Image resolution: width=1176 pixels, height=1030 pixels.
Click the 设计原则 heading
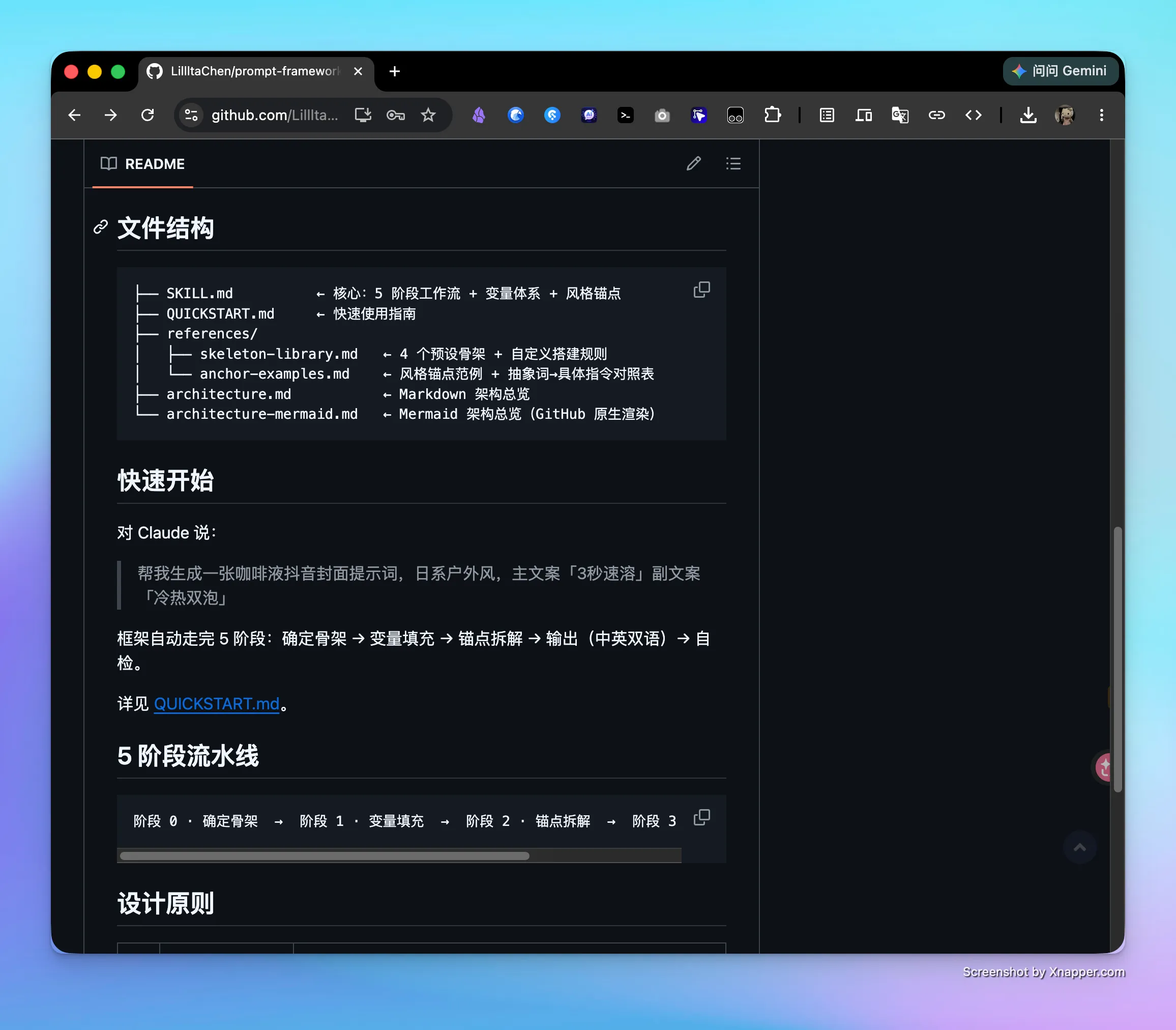click(x=165, y=904)
